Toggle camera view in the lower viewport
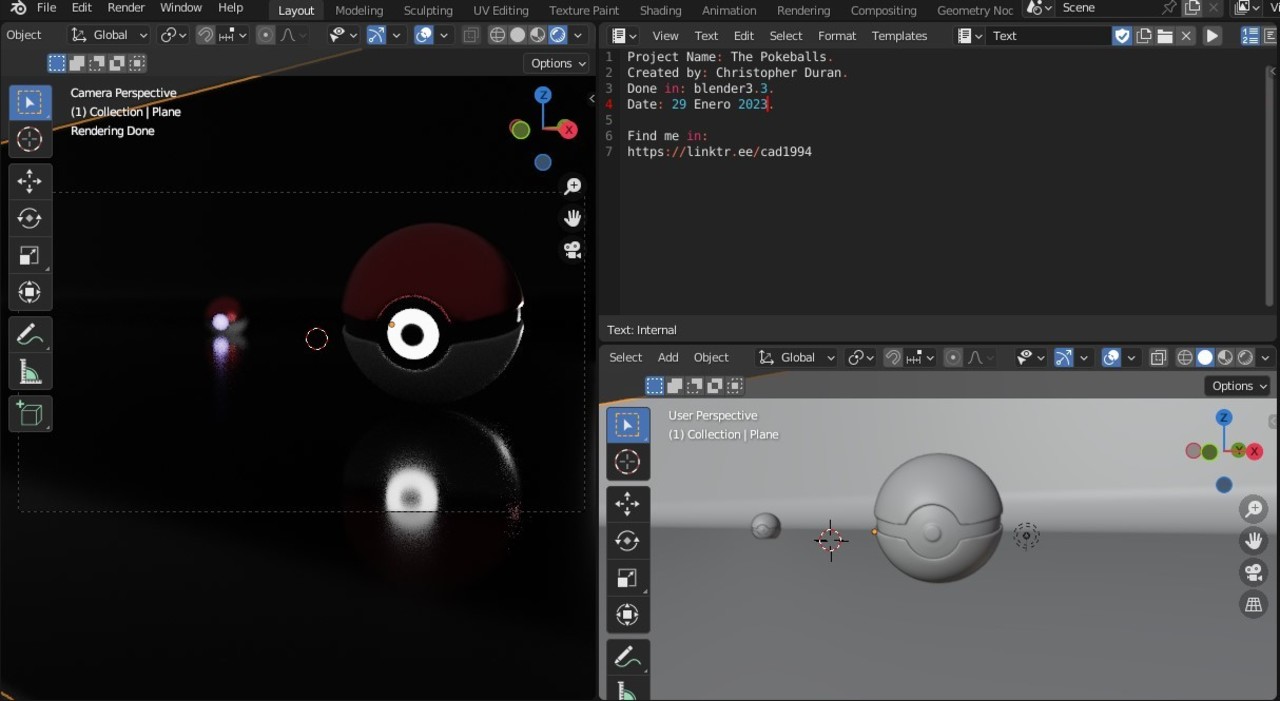The image size is (1280, 701). point(1253,572)
